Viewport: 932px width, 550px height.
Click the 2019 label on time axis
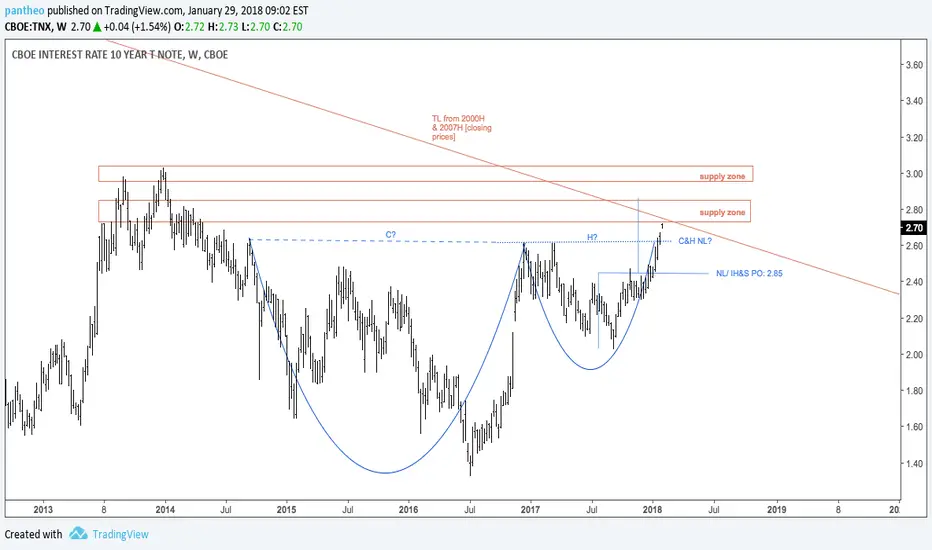click(x=776, y=510)
